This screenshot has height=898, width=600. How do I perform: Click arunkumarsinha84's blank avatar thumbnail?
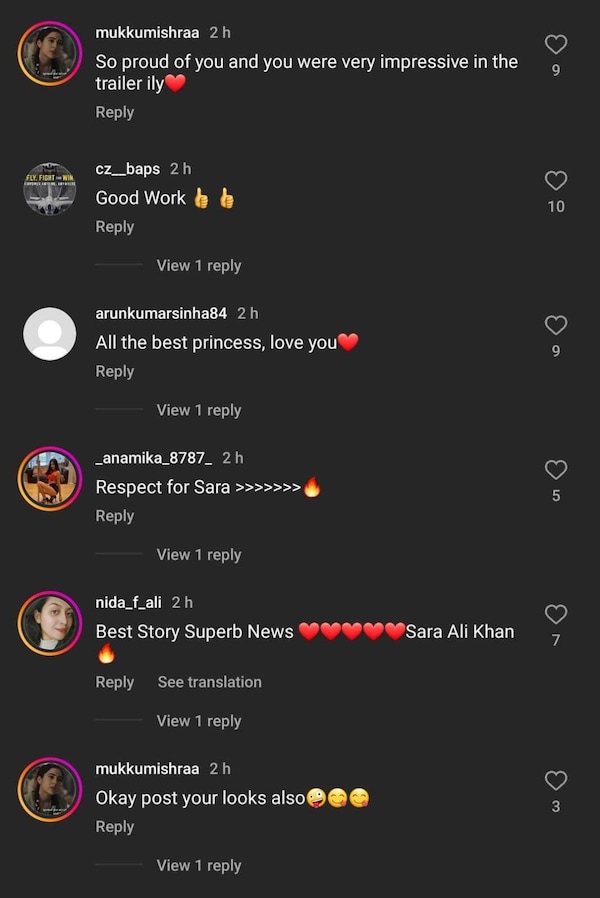tap(49, 333)
